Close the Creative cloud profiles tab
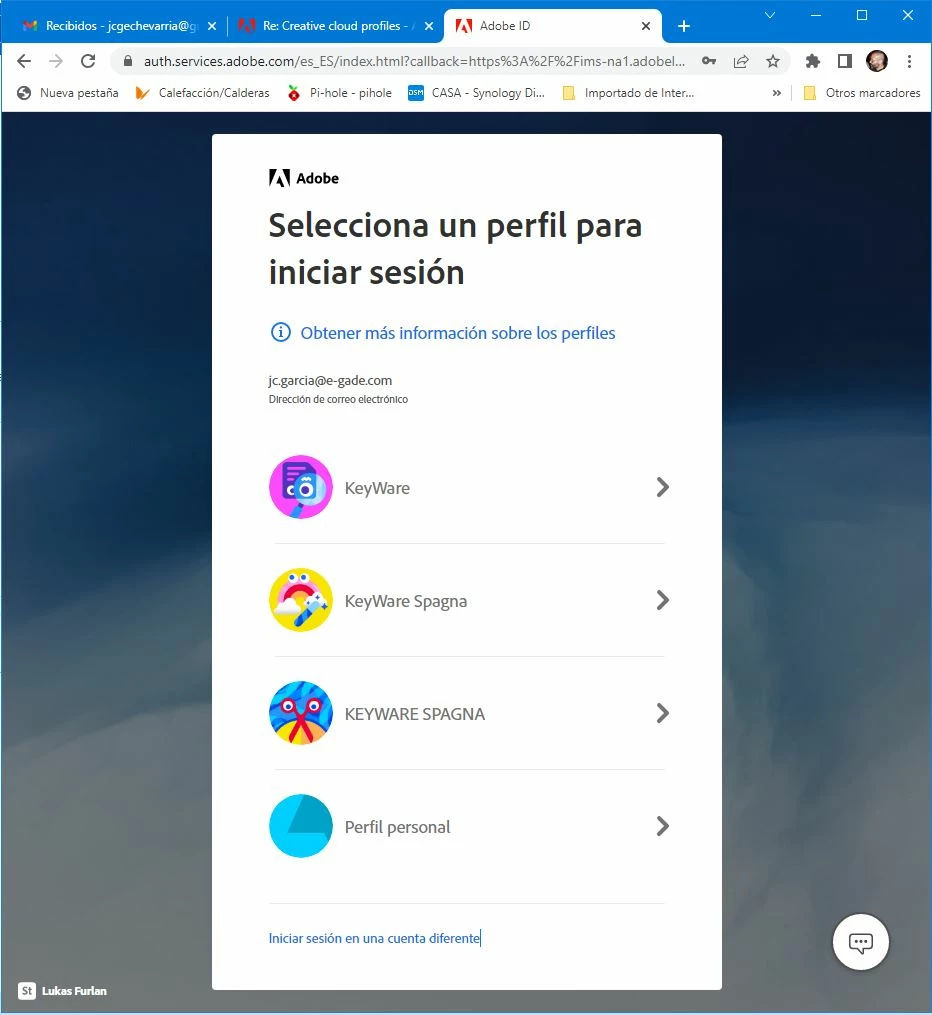 click(428, 26)
